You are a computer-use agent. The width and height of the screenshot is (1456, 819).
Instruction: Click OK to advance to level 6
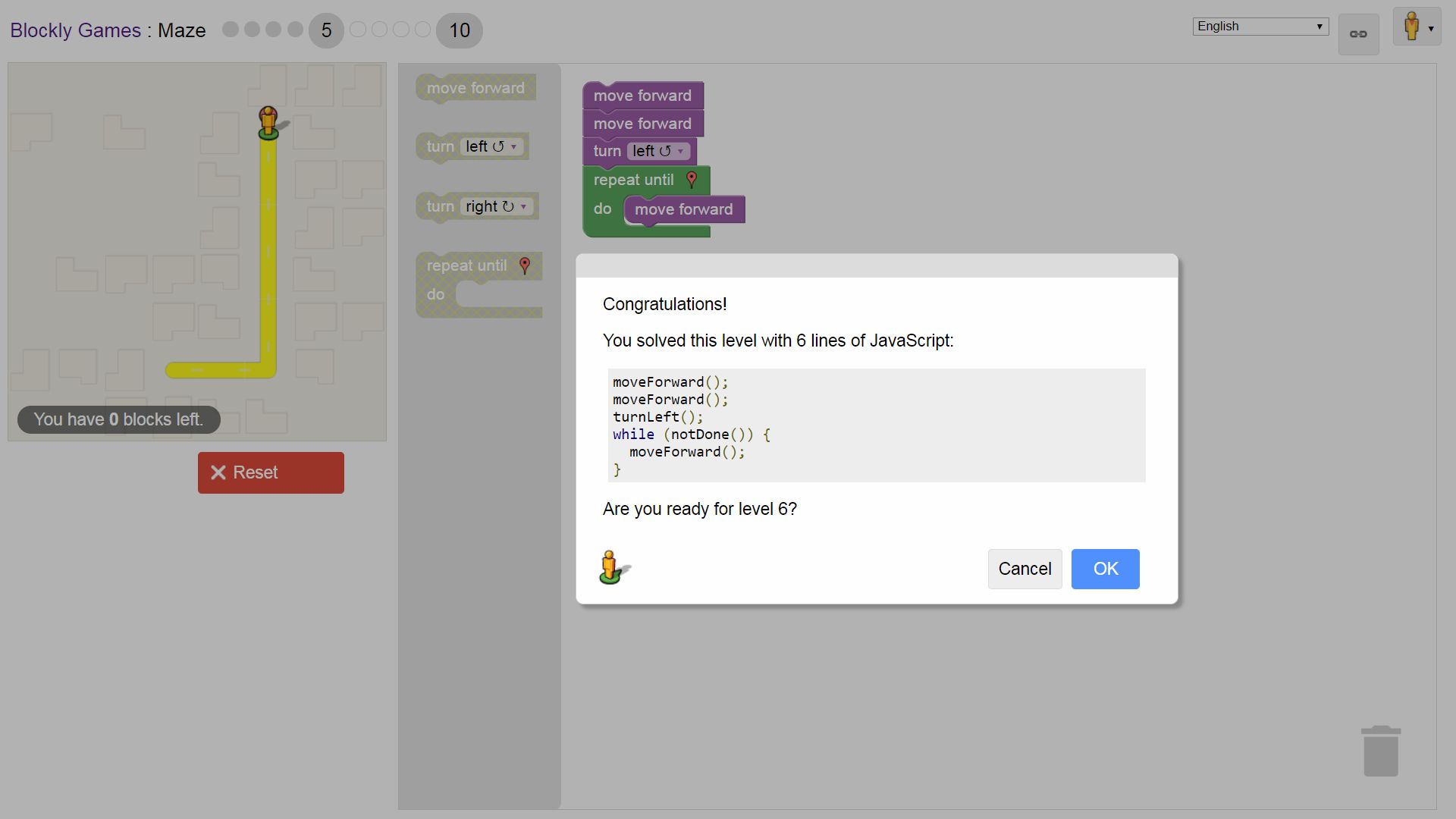(1105, 569)
